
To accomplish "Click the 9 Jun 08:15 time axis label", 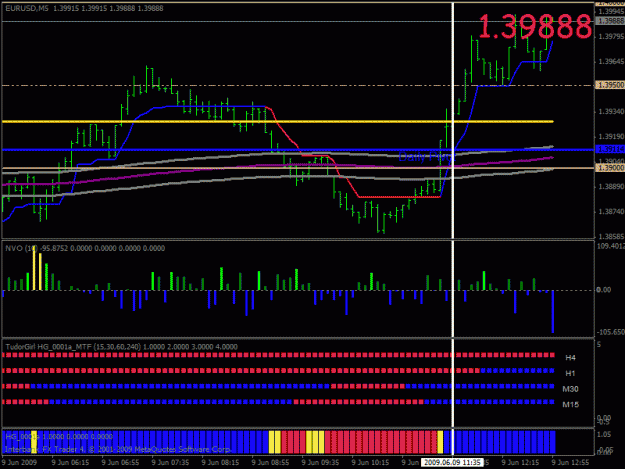I will point(220,463).
